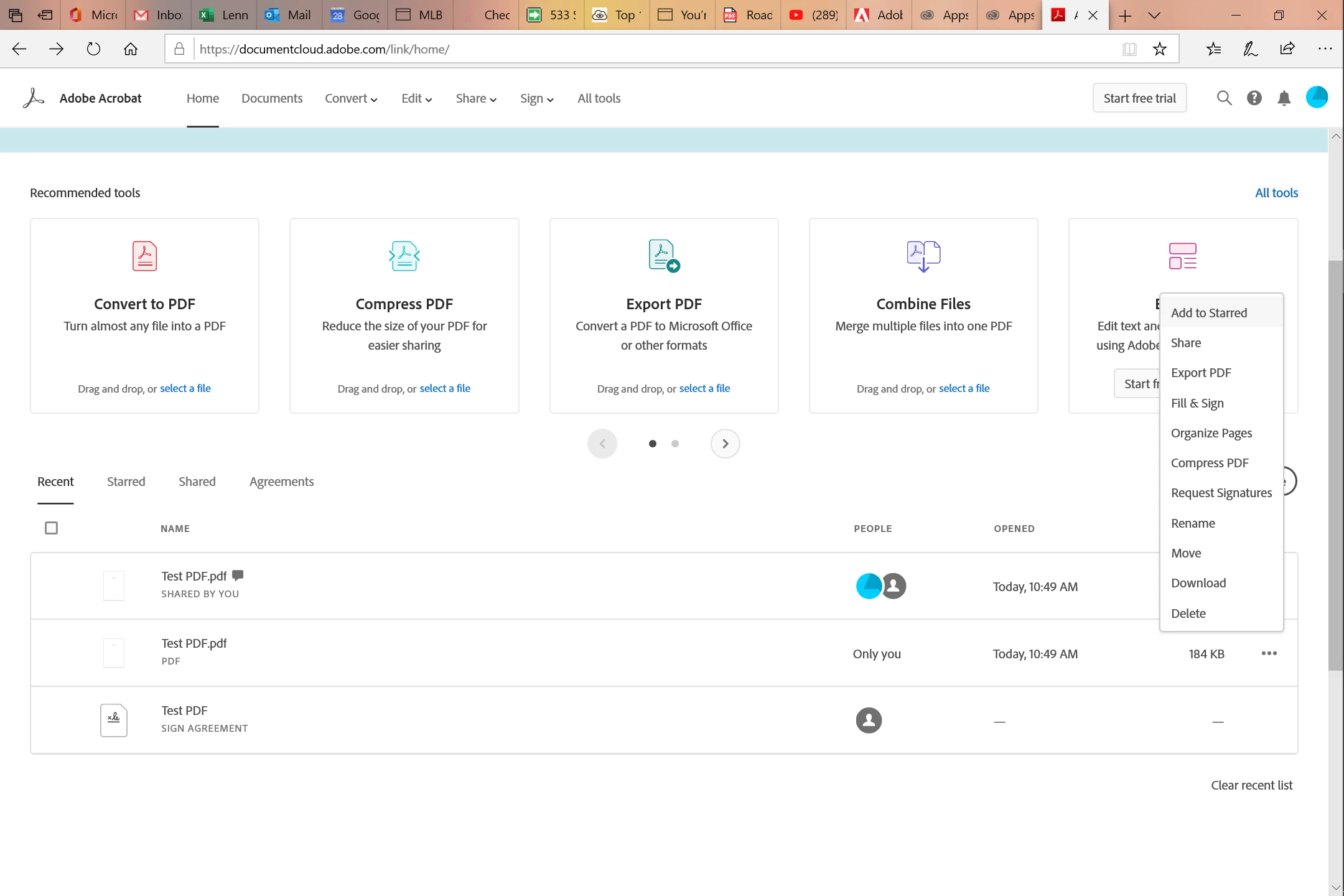This screenshot has height=896, width=1344.
Task: Expand the Convert dropdown menu
Action: pyautogui.click(x=351, y=98)
